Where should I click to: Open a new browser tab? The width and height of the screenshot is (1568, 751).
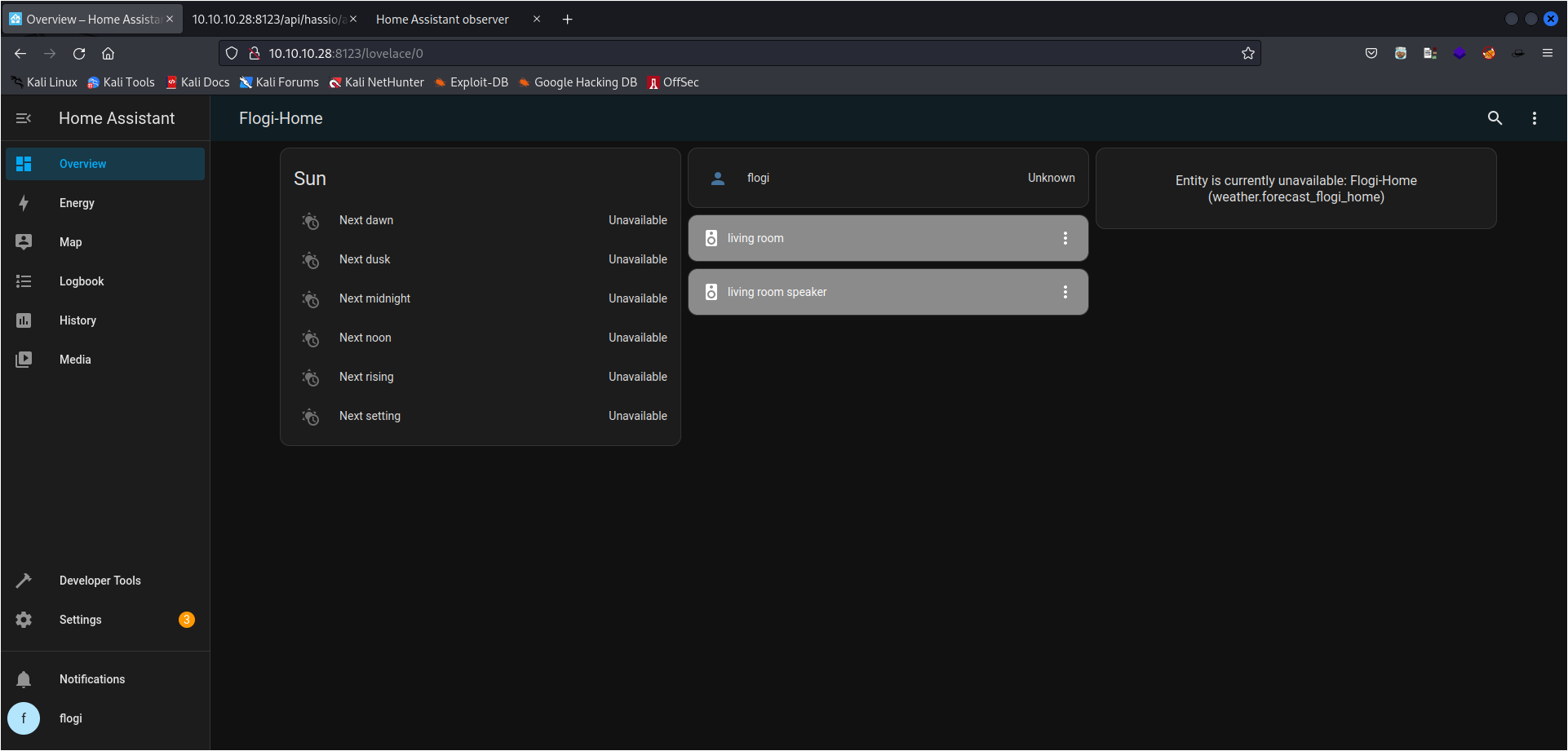pyautogui.click(x=568, y=19)
